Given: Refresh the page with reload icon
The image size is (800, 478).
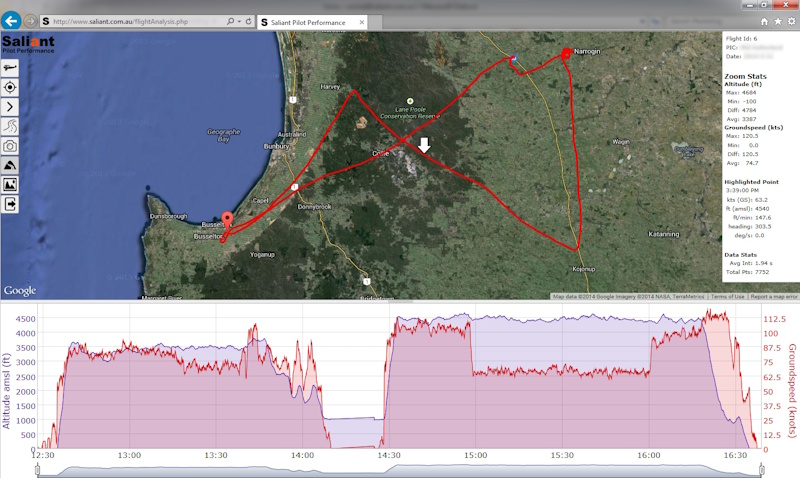Looking at the screenshot, I should point(247,21).
